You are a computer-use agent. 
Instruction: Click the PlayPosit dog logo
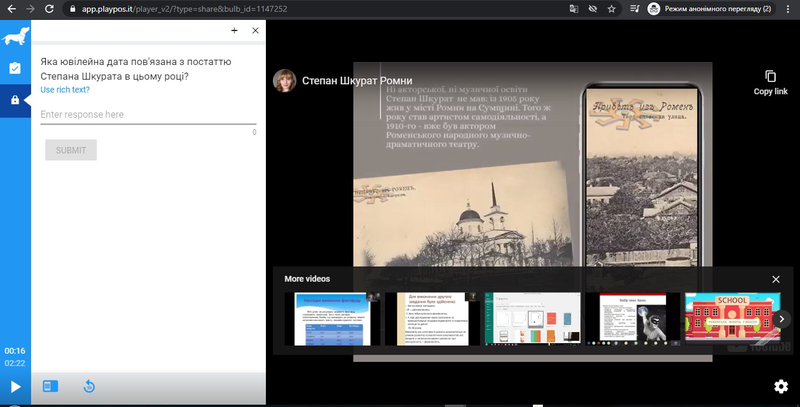tap(15, 39)
